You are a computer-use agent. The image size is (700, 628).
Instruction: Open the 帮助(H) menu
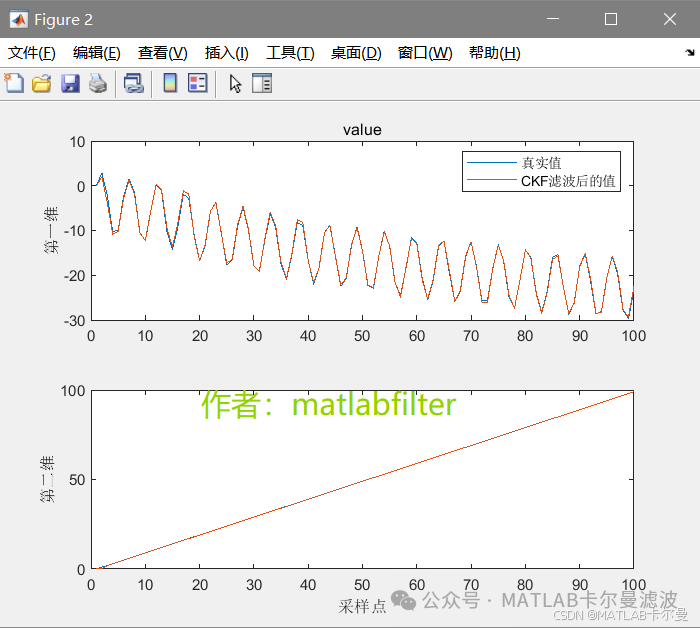pos(495,53)
